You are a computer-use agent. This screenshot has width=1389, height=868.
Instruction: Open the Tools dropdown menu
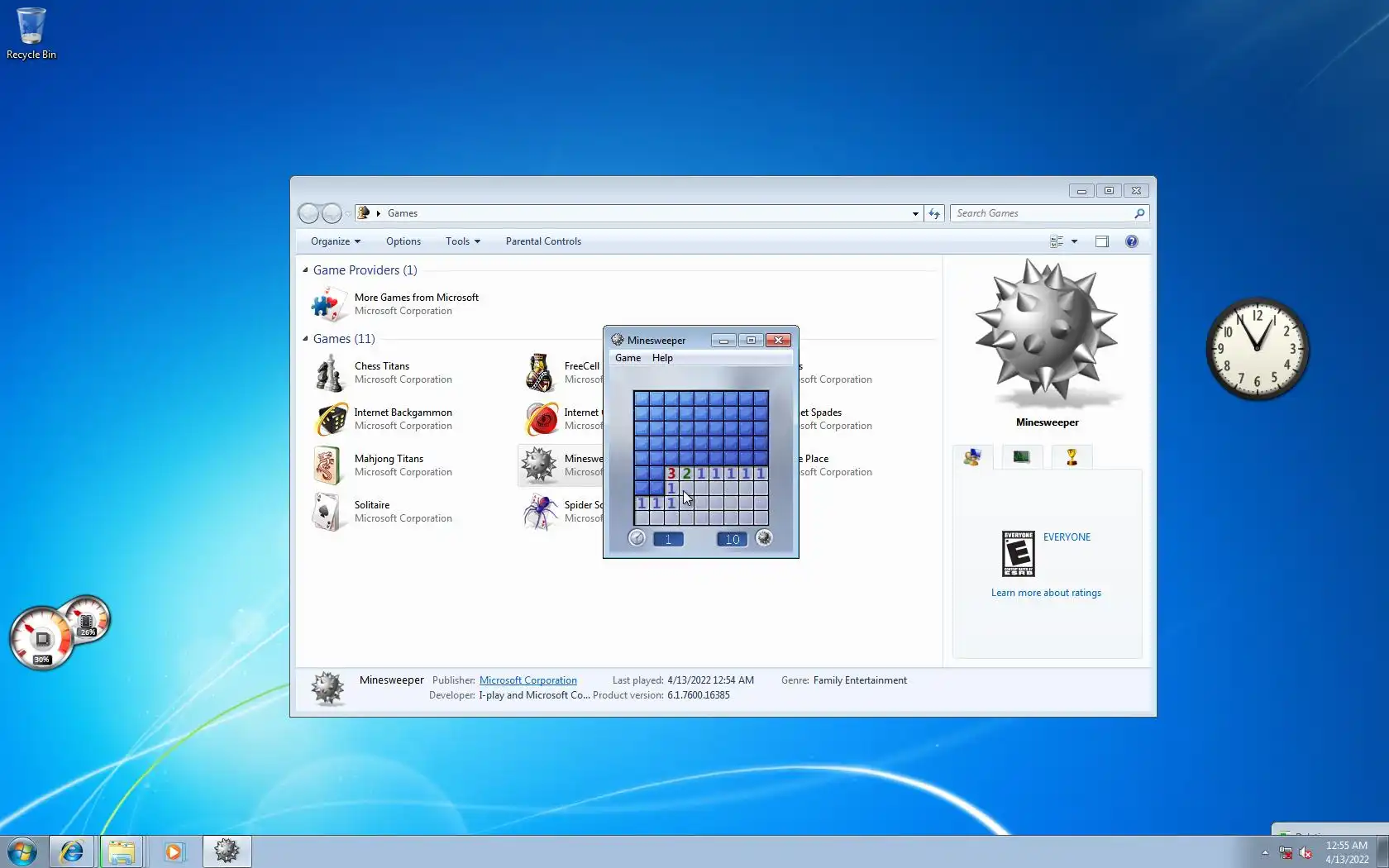pos(463,241)
